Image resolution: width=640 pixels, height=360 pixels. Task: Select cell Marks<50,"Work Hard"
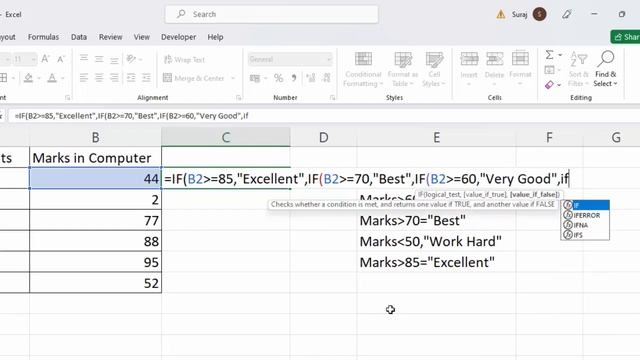click(436, 241)
